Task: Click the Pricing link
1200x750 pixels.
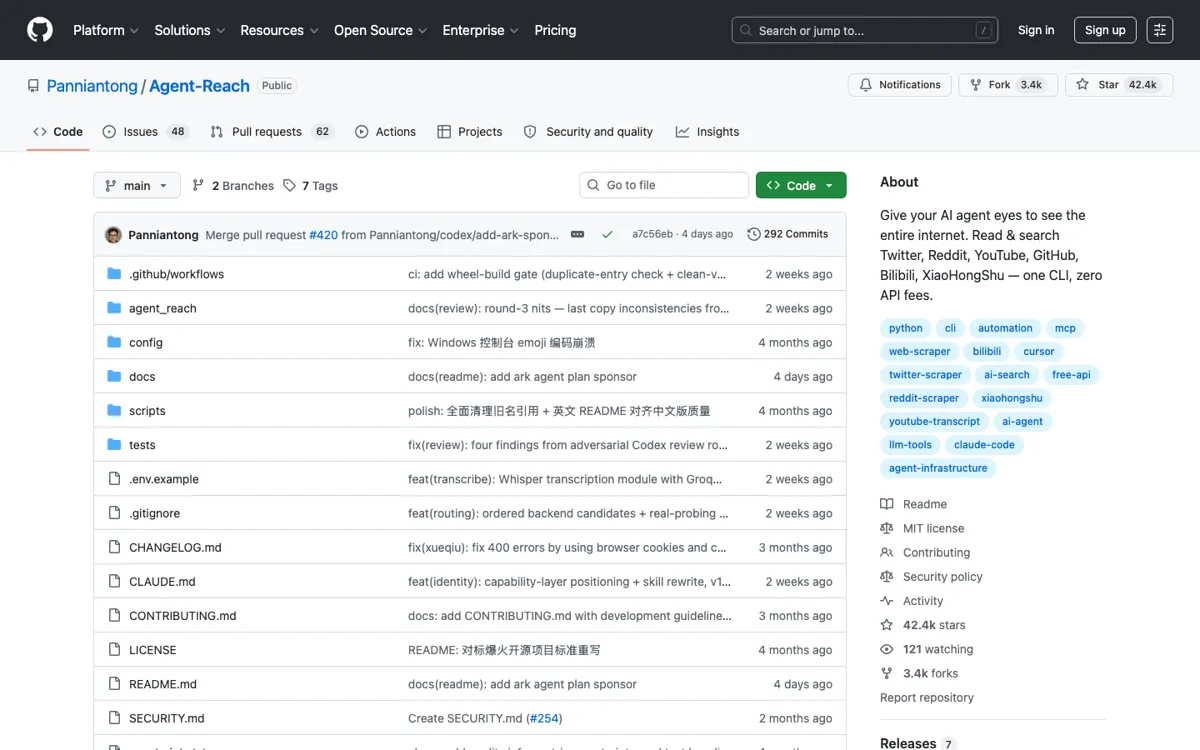Action: (x=555, y=30)
